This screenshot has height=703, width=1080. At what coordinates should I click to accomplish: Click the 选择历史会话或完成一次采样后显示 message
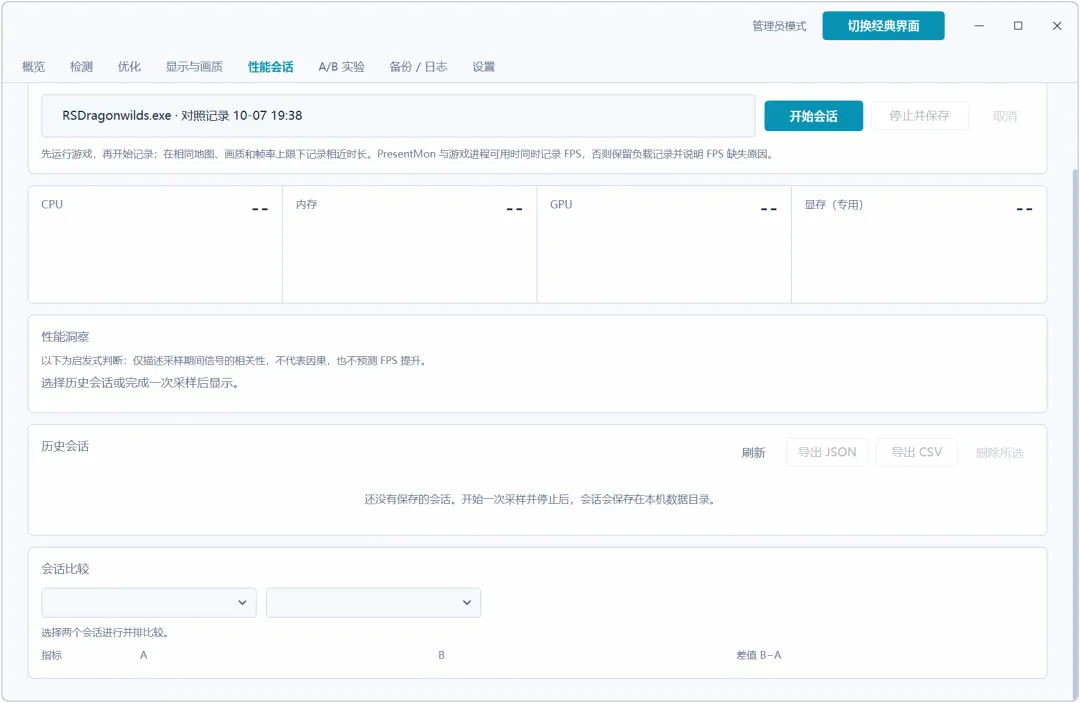[140, 383]
